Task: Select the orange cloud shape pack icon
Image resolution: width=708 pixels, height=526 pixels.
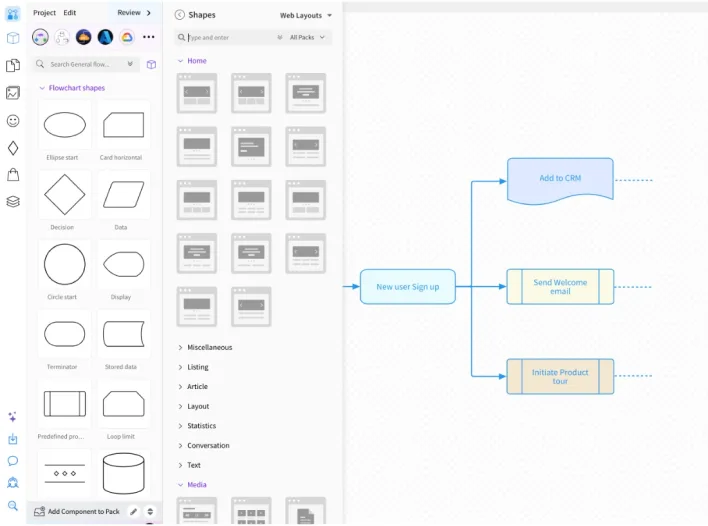Action: (x=84, y=37)
